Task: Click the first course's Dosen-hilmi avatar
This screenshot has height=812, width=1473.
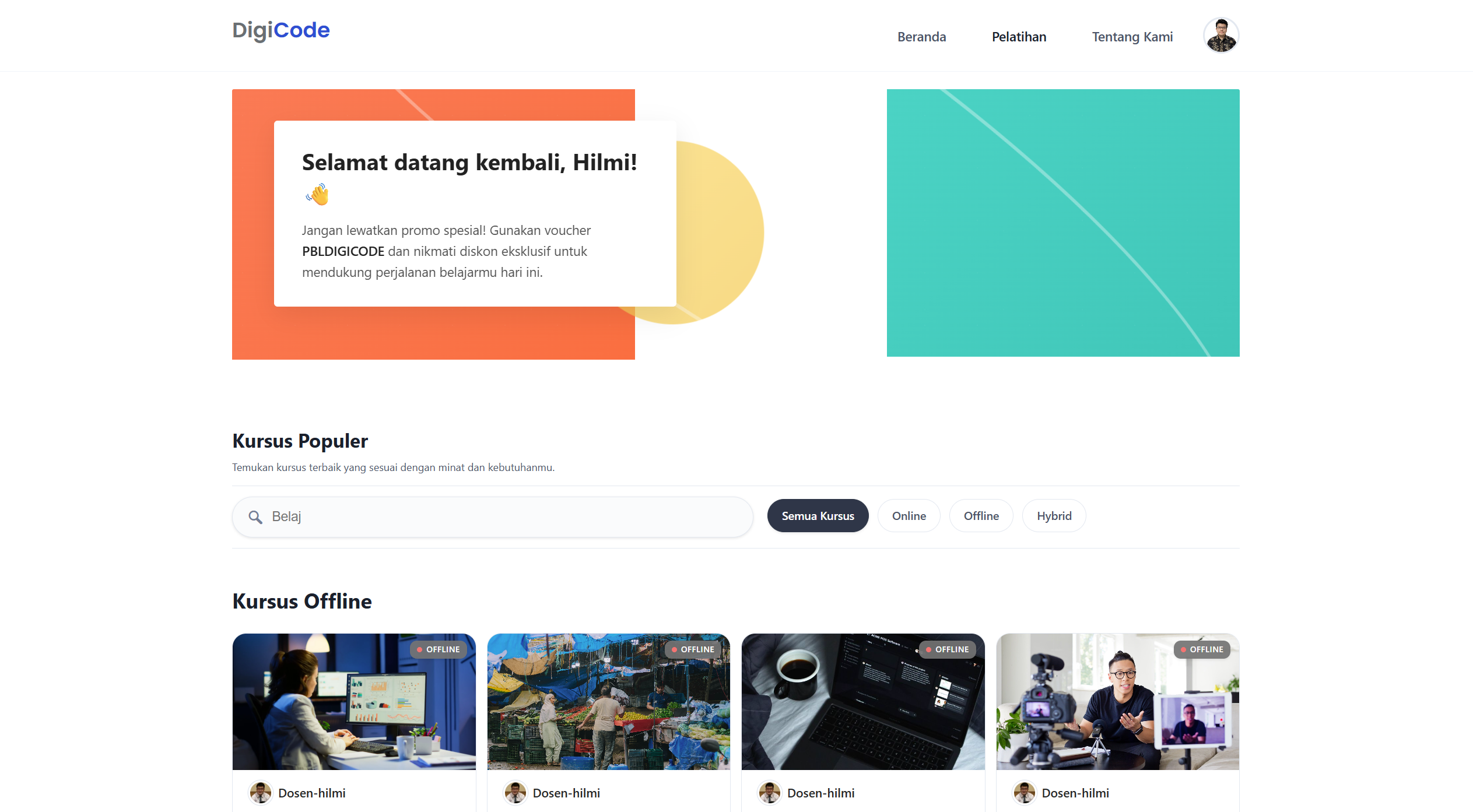Action: point(260,793)
